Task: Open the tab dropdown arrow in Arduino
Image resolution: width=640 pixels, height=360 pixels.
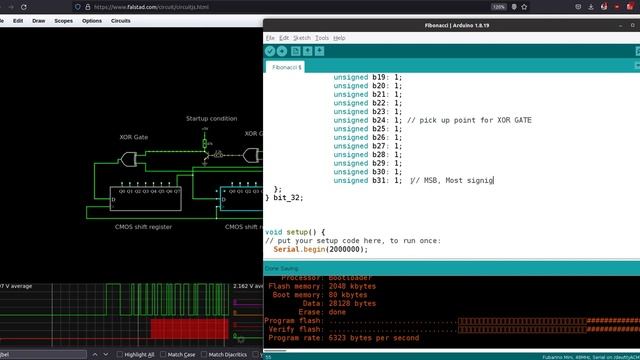Action: click(637, 66)
